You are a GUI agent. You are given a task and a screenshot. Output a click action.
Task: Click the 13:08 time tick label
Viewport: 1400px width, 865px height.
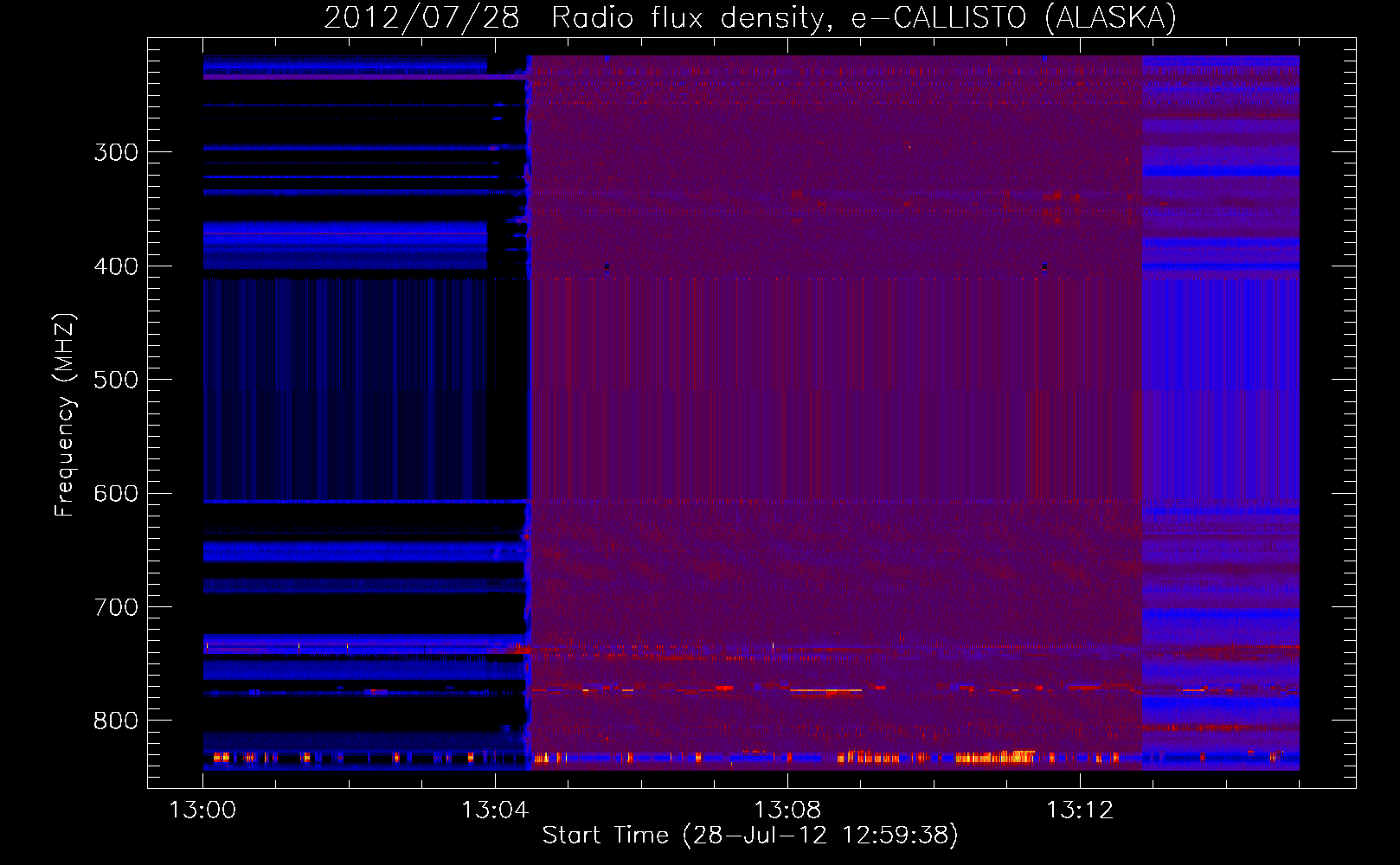pyautogui.click(x=787, y=811)
